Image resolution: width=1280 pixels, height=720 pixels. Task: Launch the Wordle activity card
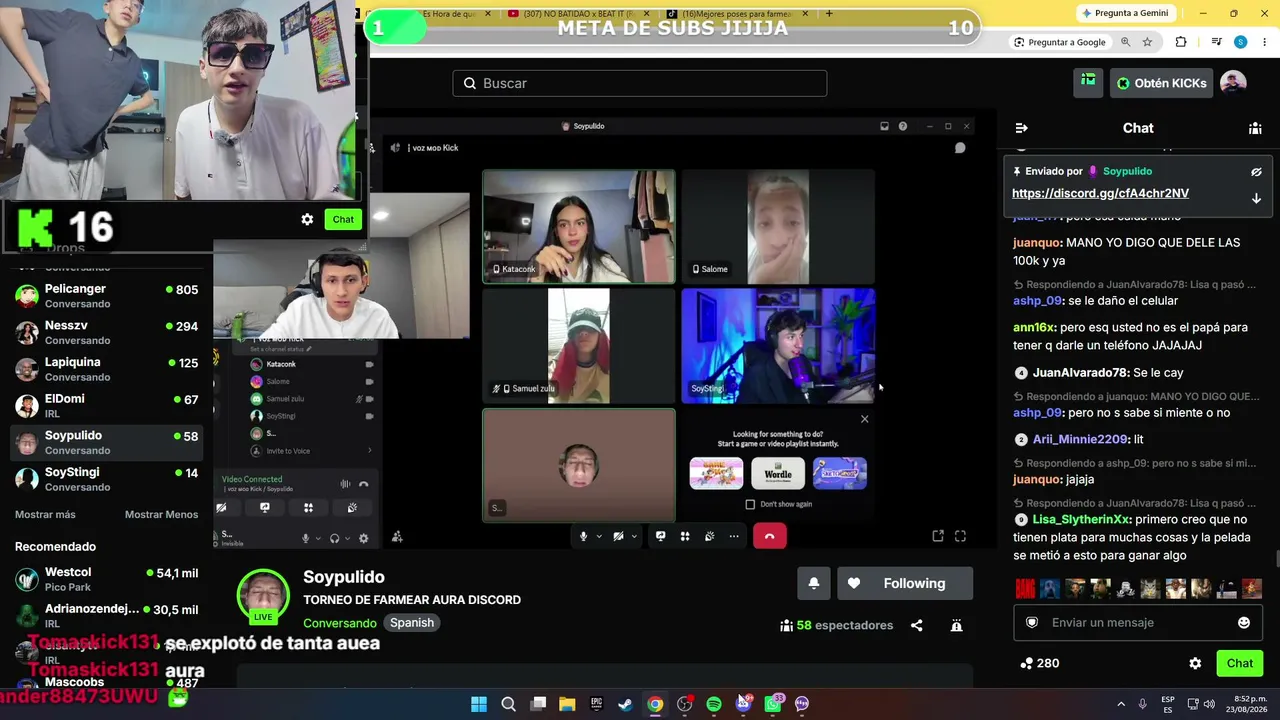pyautogui.click(x=778, y=473)
